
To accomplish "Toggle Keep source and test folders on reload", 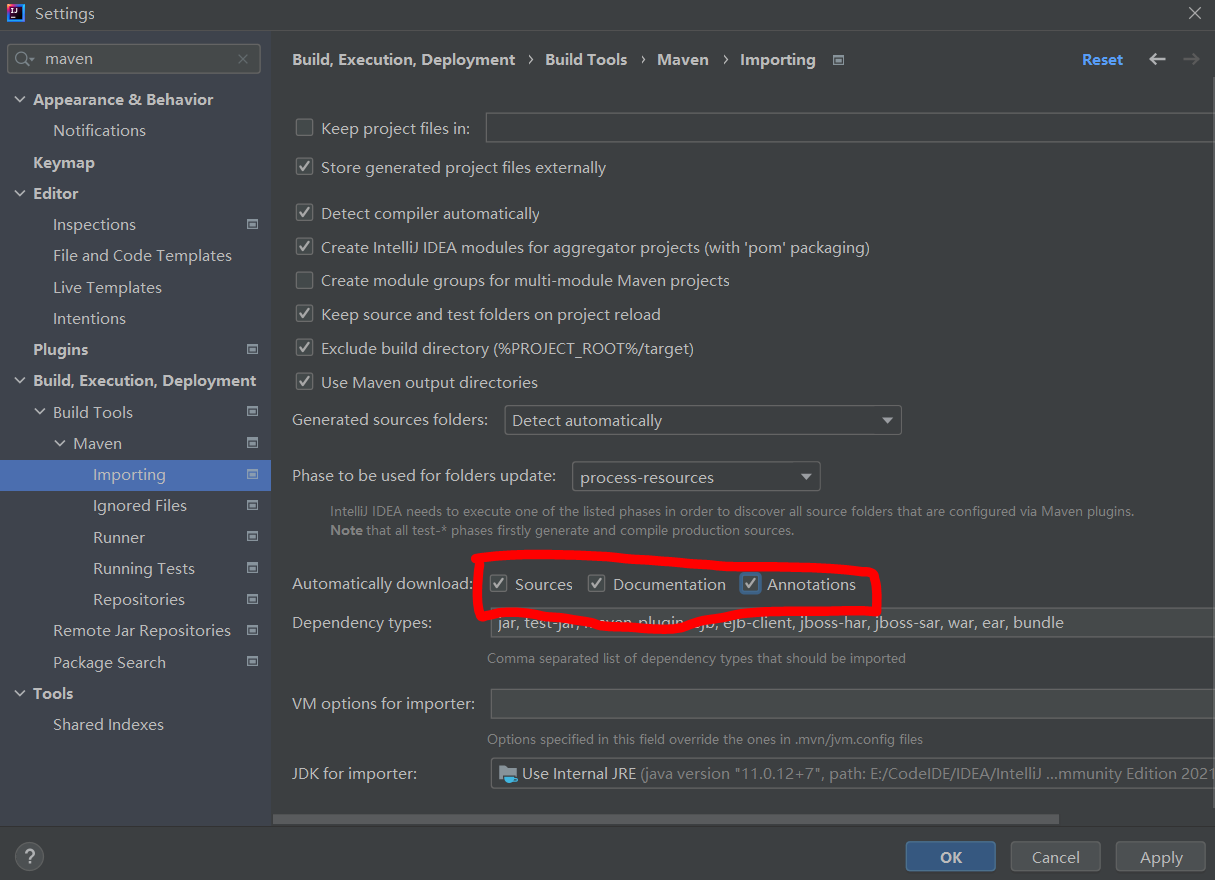I will (x=305, y=314).
